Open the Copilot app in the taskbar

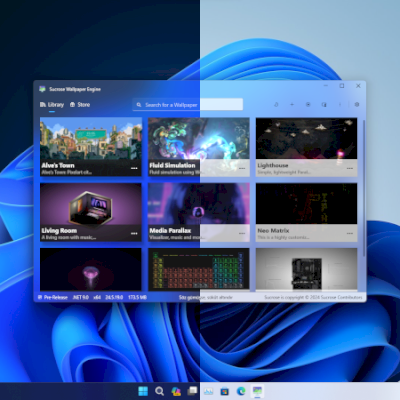(176, 391)
